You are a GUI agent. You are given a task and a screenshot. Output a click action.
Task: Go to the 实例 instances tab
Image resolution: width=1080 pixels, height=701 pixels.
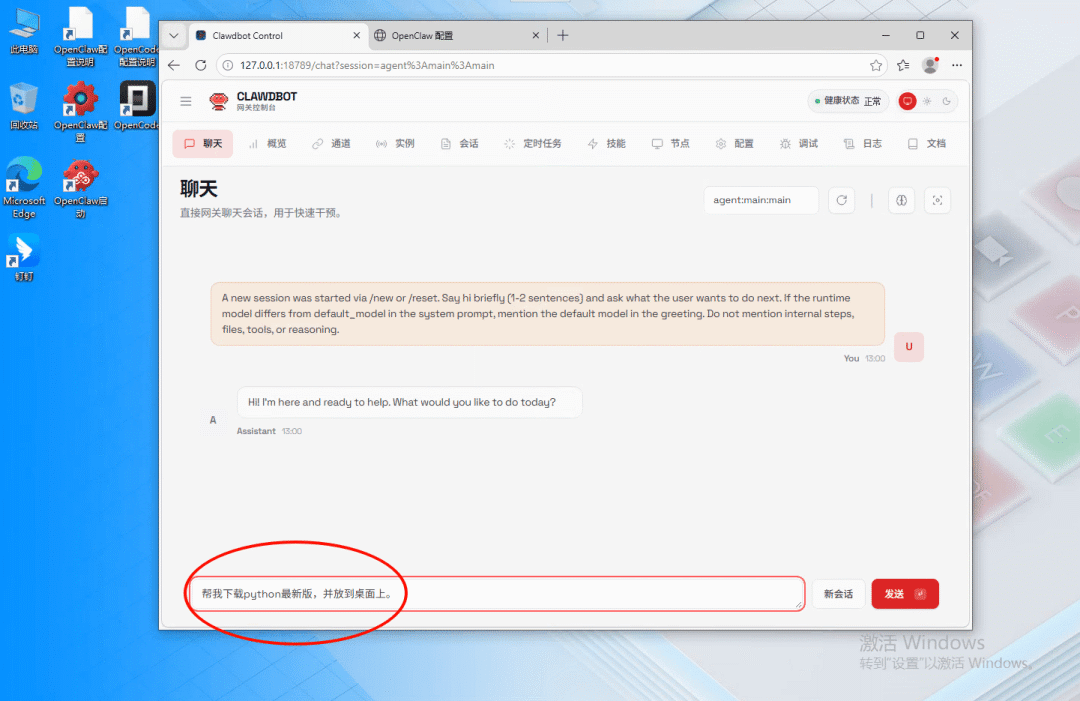pyautogui.click(x=395, y=144)
